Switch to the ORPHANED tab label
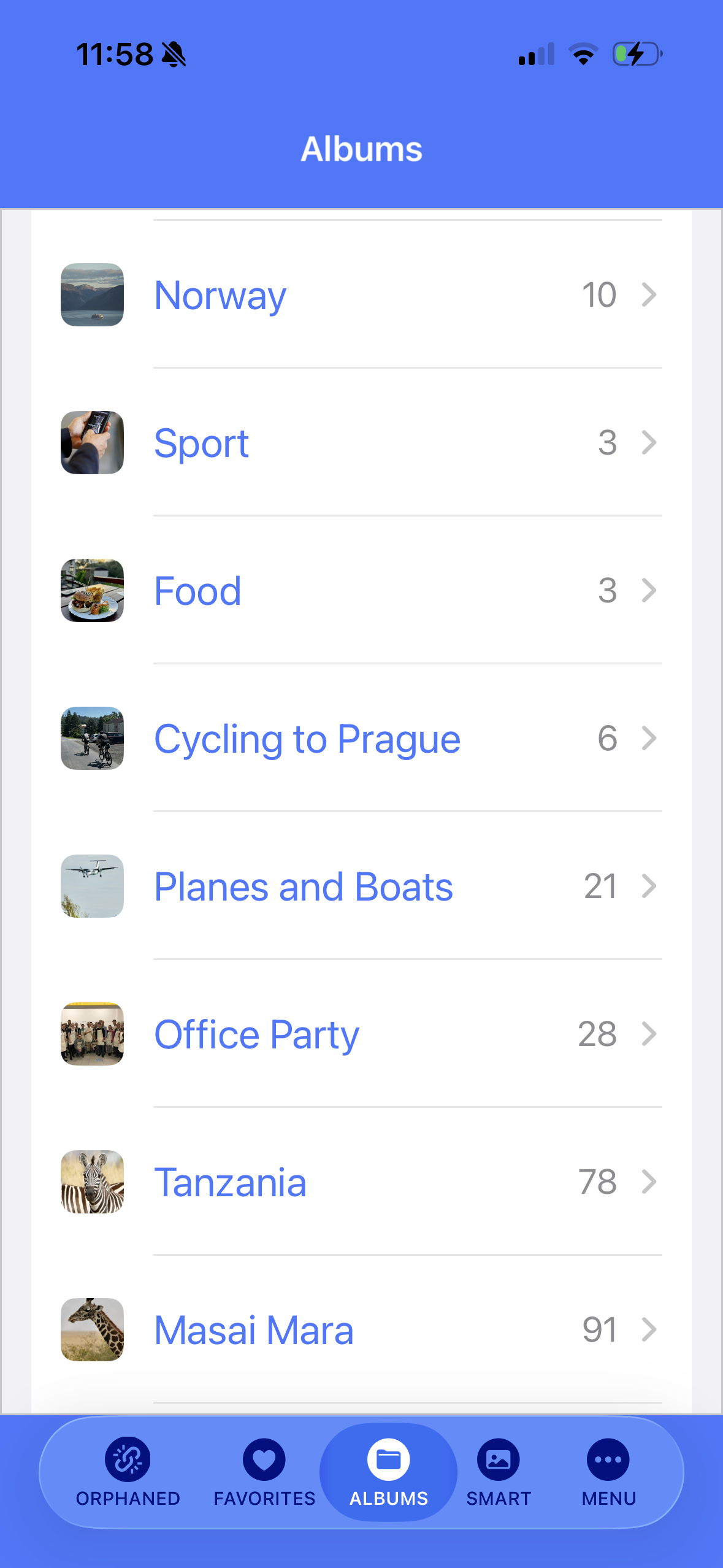Image resolution: width=723 pixels, height=1568 pixels. click(x=128, y=1499)
